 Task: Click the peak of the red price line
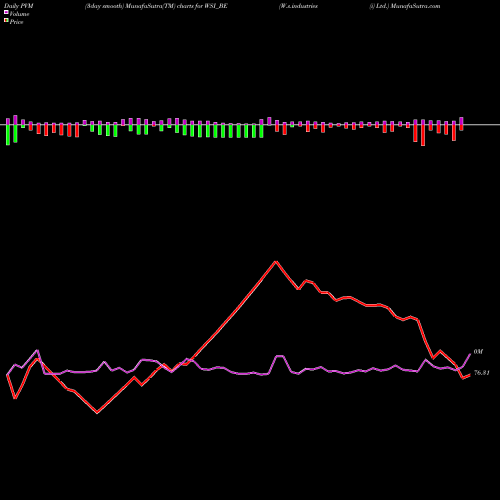[276, 262]
